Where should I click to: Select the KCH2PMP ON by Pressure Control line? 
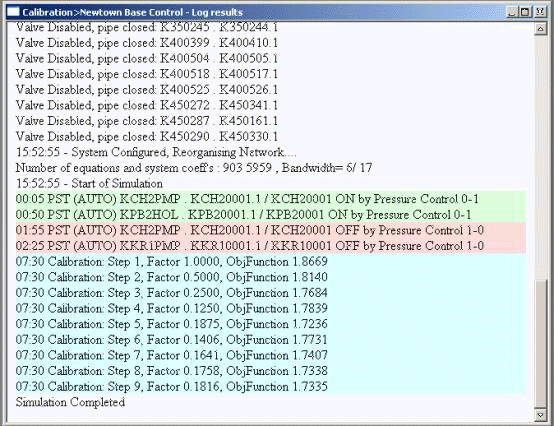coord(271,199)
